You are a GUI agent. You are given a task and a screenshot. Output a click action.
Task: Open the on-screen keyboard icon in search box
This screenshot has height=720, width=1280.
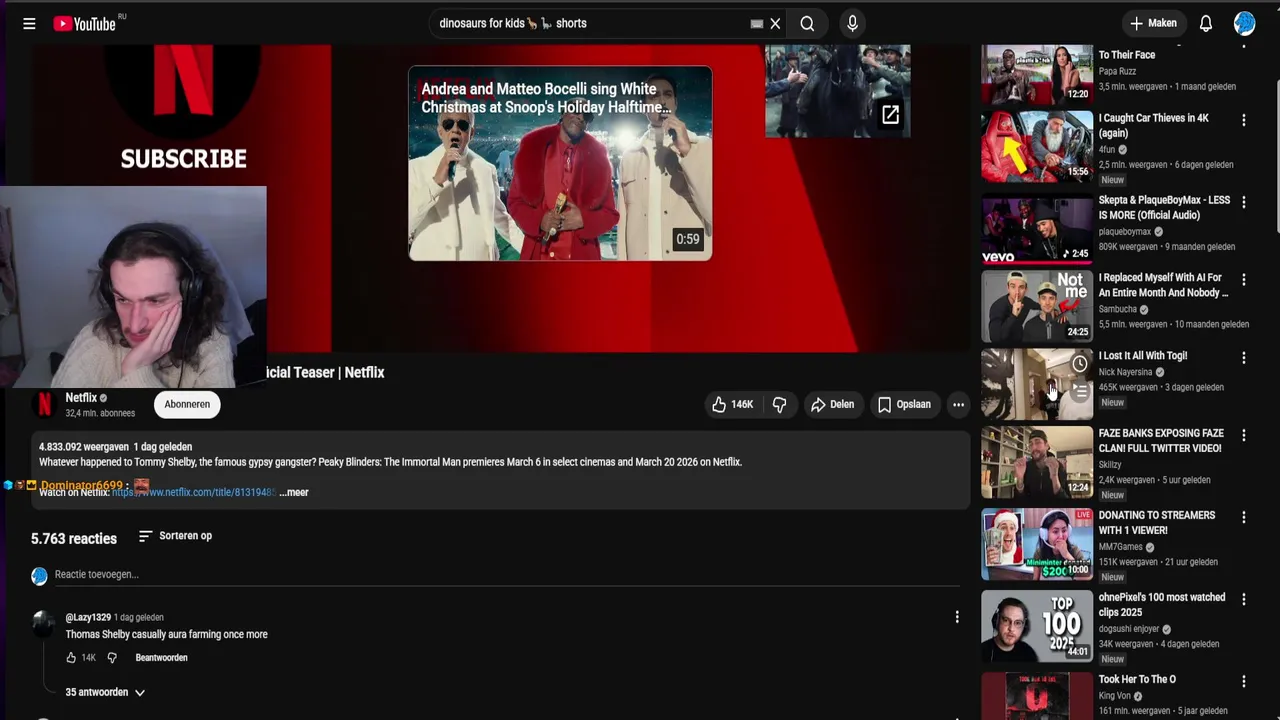757,24
